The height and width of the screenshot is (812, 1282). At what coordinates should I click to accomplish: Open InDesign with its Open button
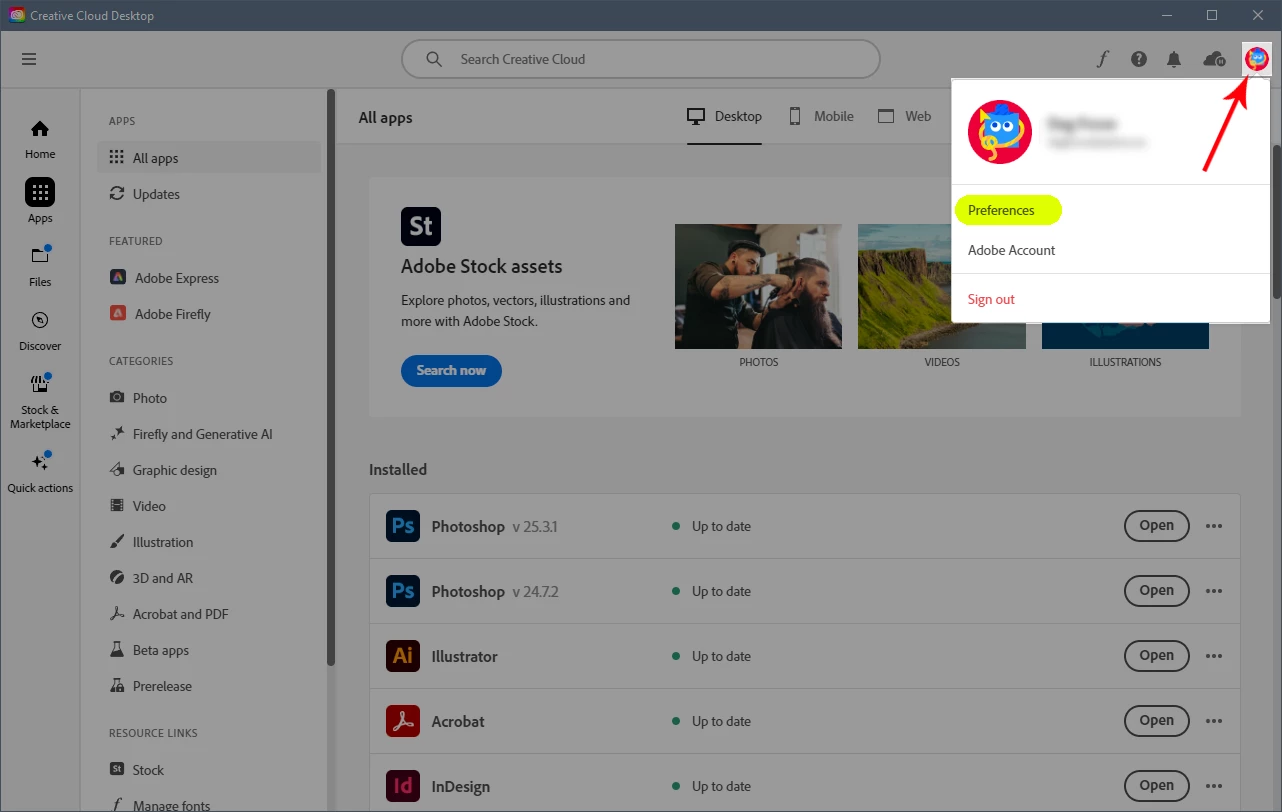click(x=1156, y=786)
